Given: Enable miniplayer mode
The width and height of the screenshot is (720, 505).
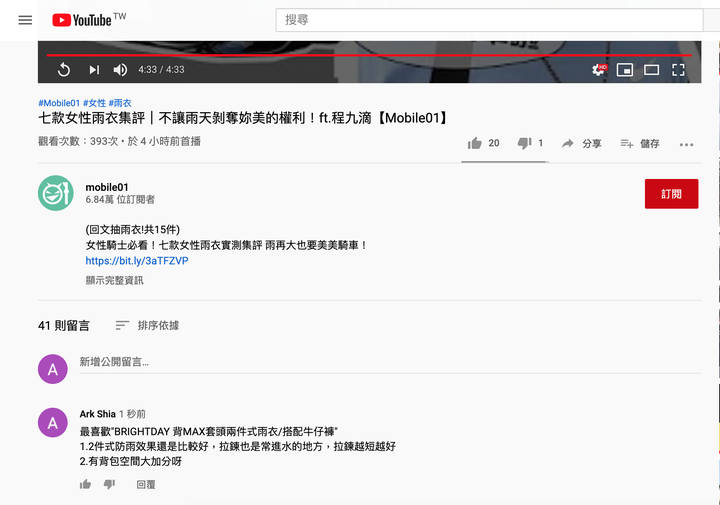Looking at the screenshot, I should click(624, 70).
